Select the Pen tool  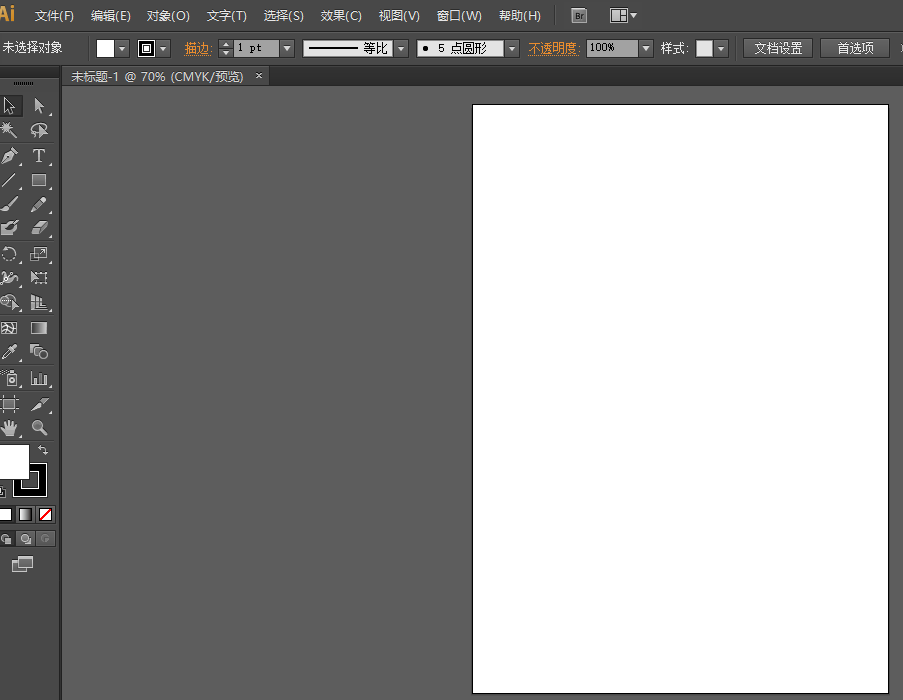coord(9,155)
